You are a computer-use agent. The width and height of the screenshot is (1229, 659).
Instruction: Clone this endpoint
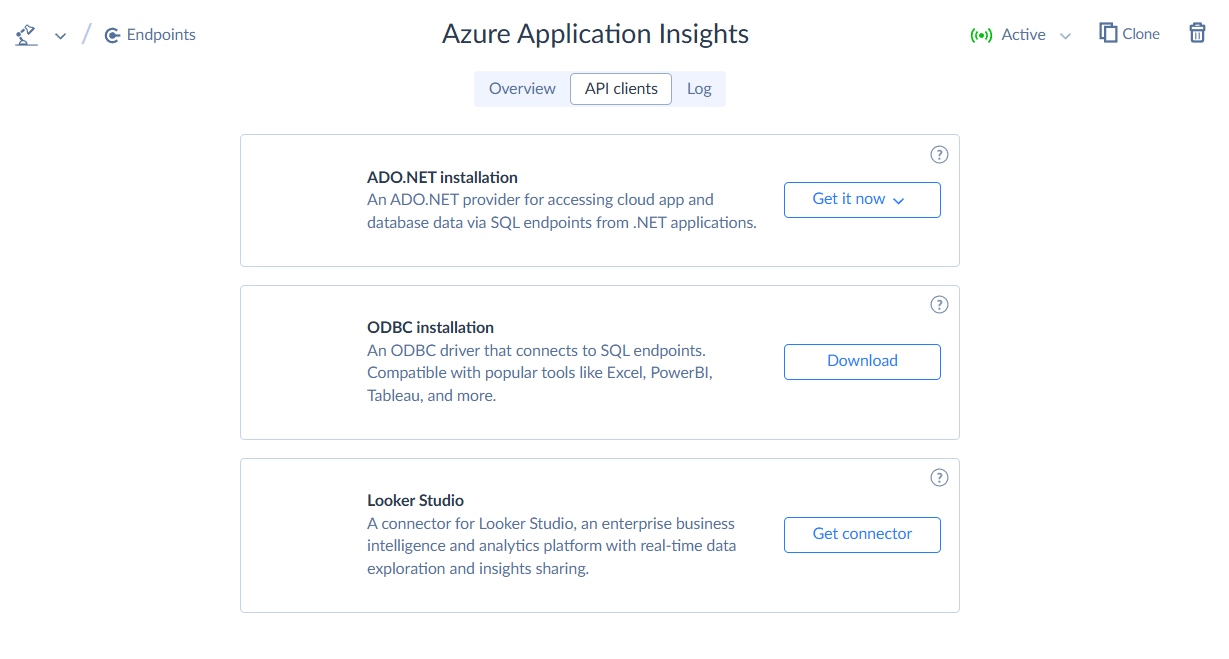coord(1129,34)
